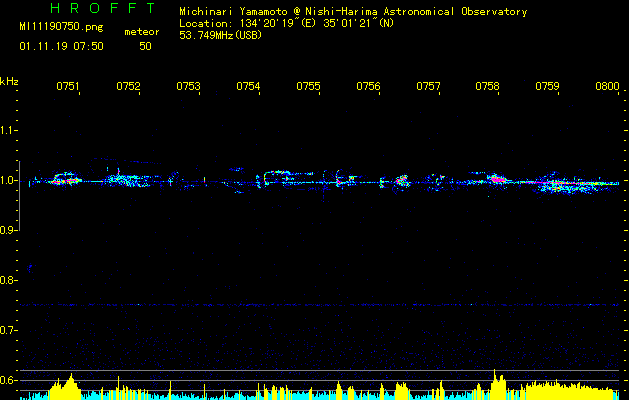Click the 0.6 kHz axis label

pyautogui.click(x=7, y=380)
